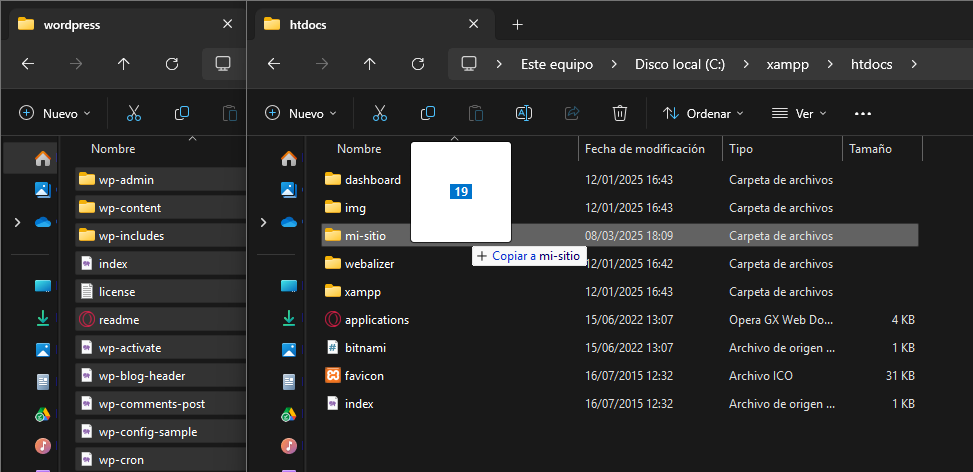Select the xampp folder in file list
This screenshot has width=973, height=472.
(621, 292)
